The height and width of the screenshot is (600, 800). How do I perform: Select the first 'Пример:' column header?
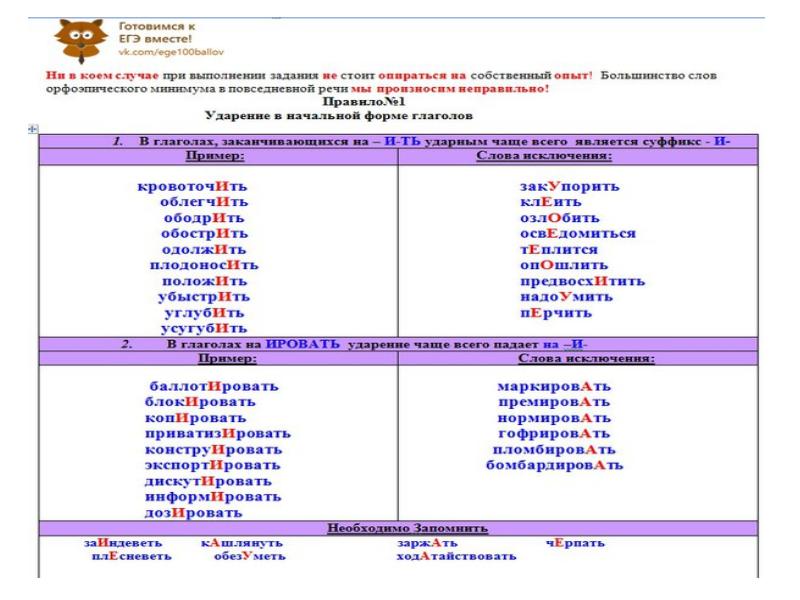(218, 157)
